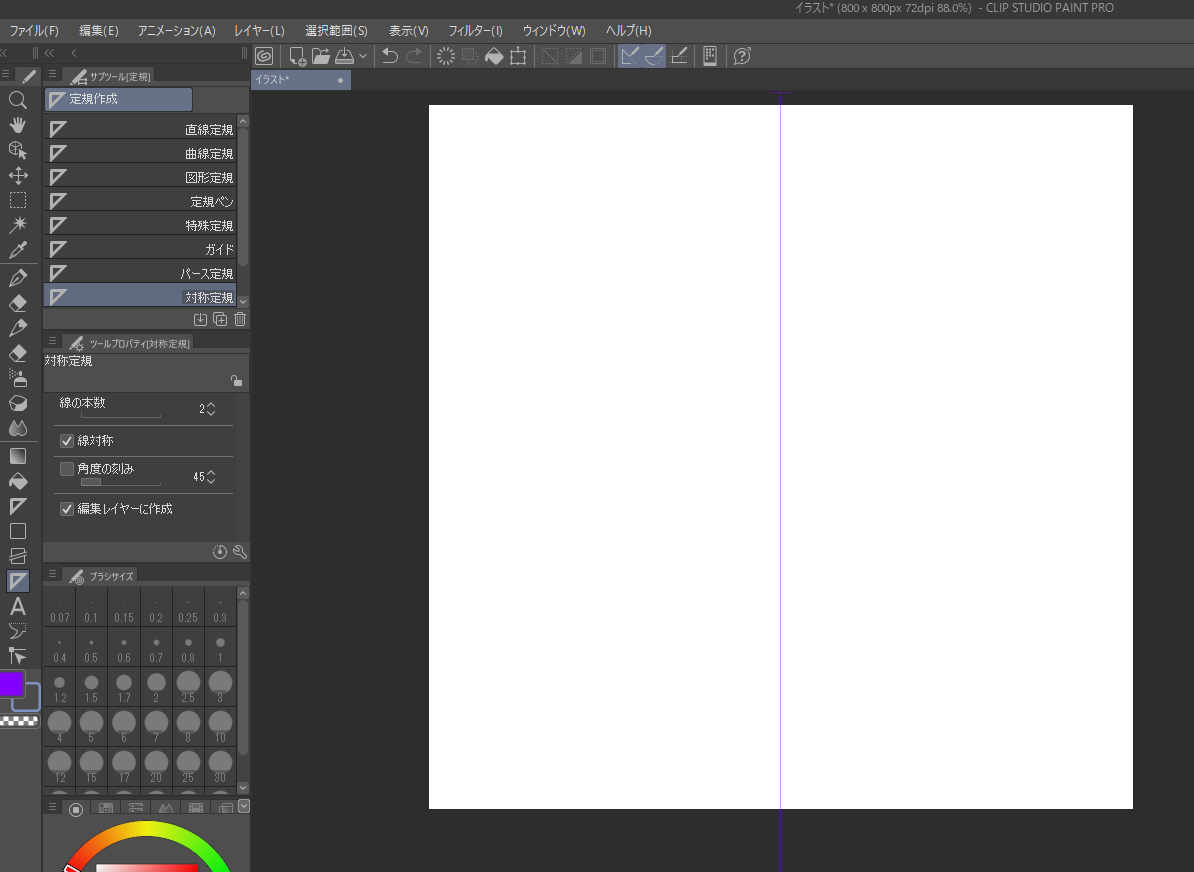Open the tablet operation panel icon
Viewport: 1194px width, 872px height.
tap(710, 56)
